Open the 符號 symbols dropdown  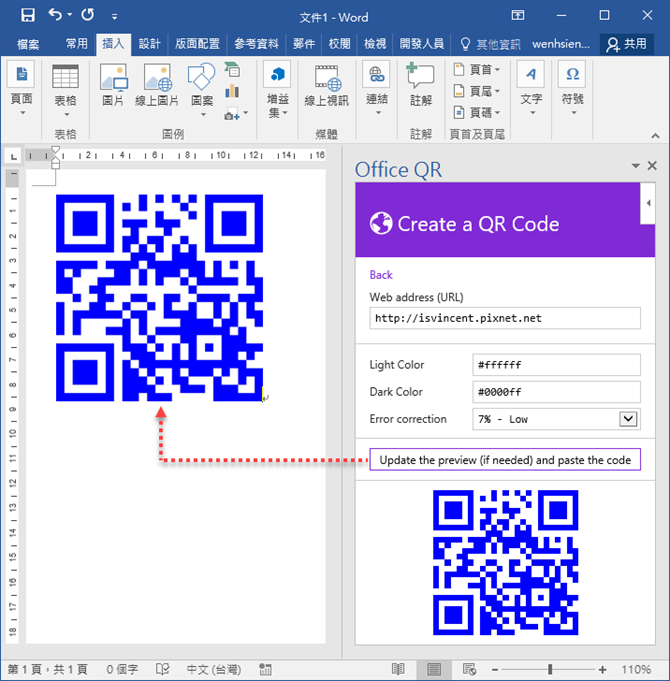coord(573,89)
